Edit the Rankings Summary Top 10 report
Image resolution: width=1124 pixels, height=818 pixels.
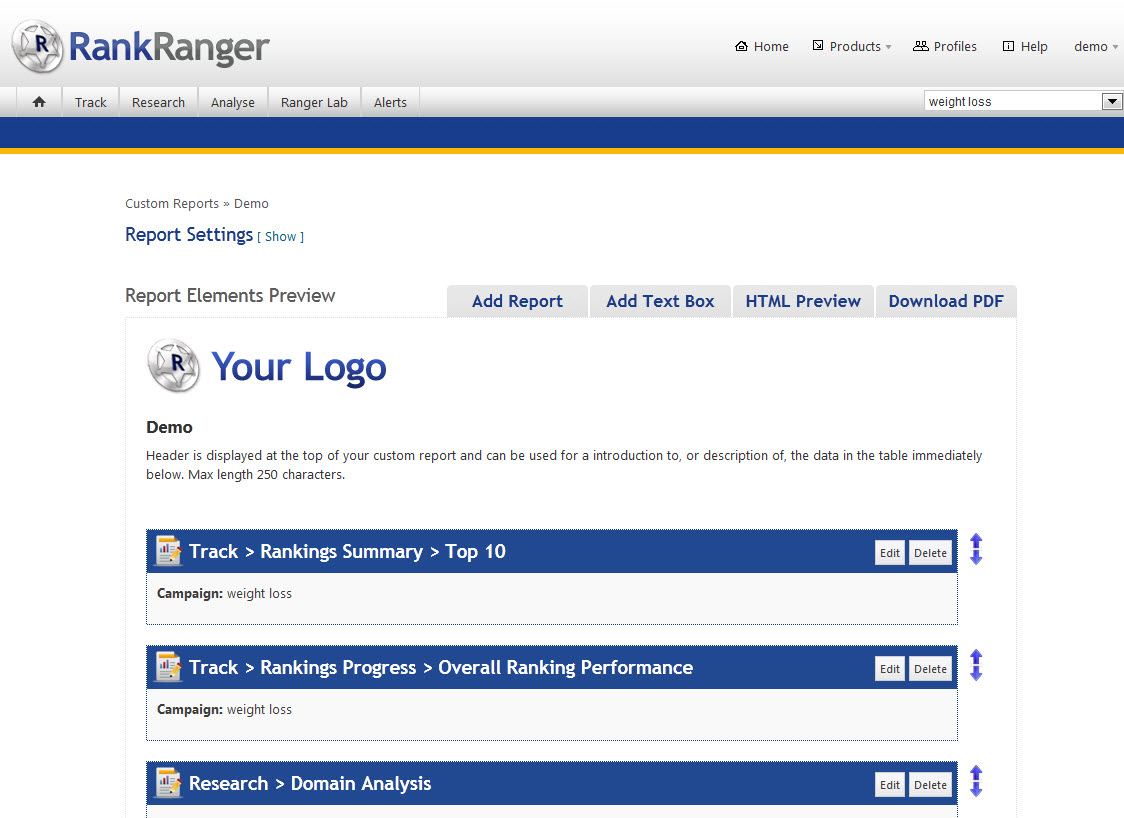point(890,553)
